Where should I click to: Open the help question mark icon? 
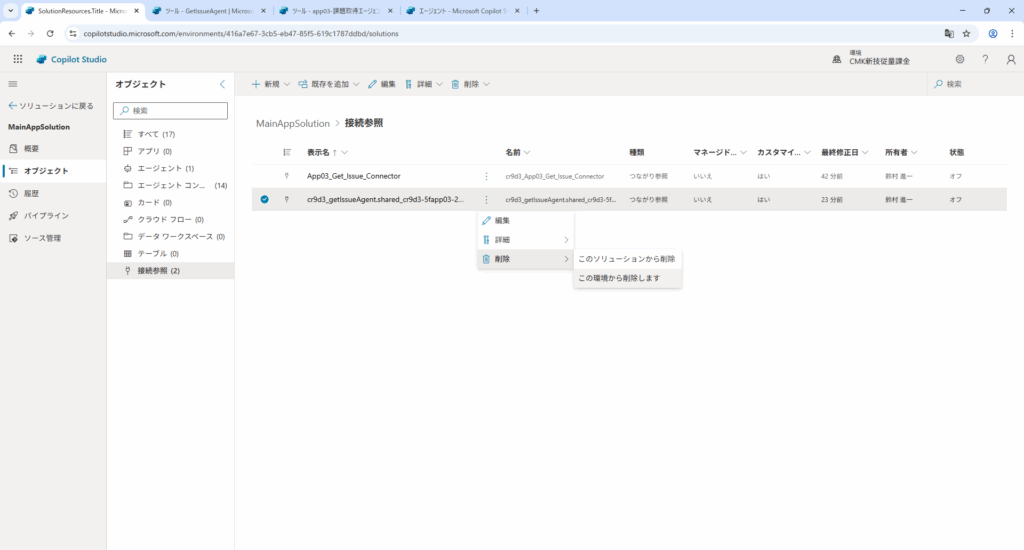click(x=985, y=59)
